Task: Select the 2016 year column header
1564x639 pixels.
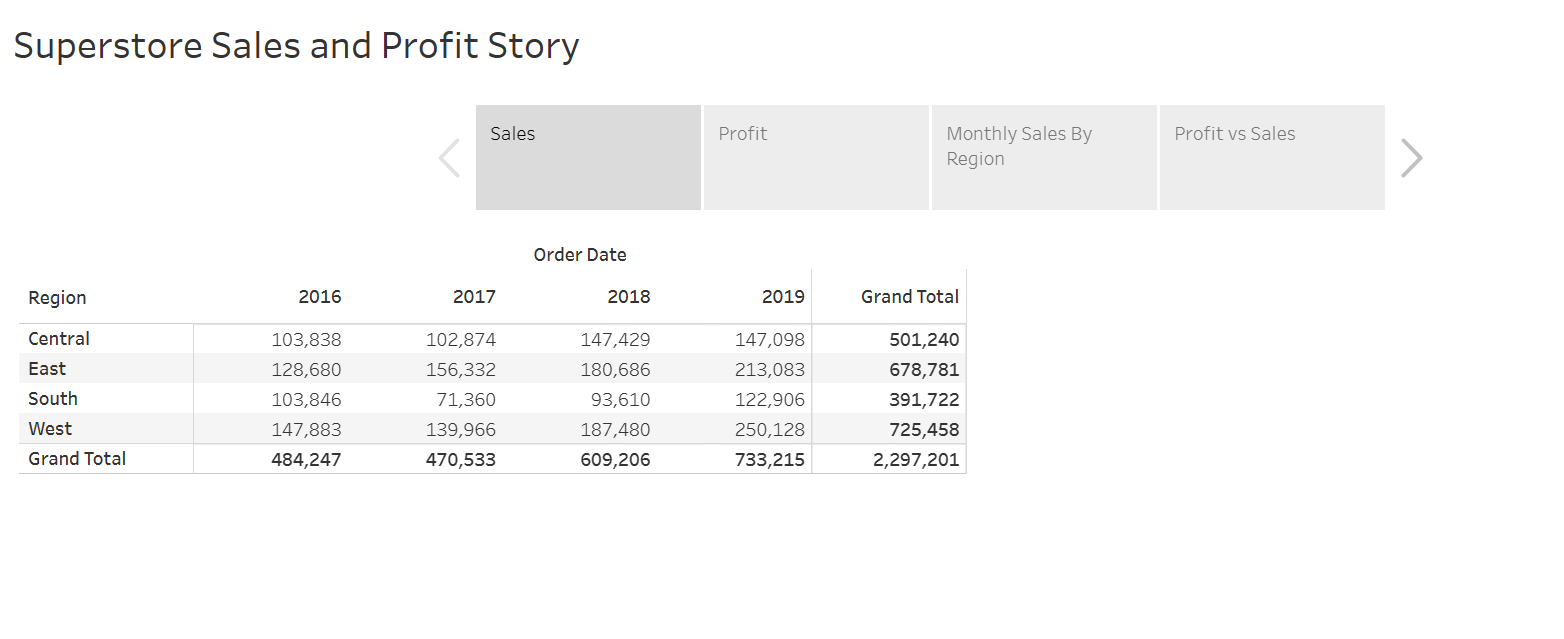Action: (x=320, y=296)
